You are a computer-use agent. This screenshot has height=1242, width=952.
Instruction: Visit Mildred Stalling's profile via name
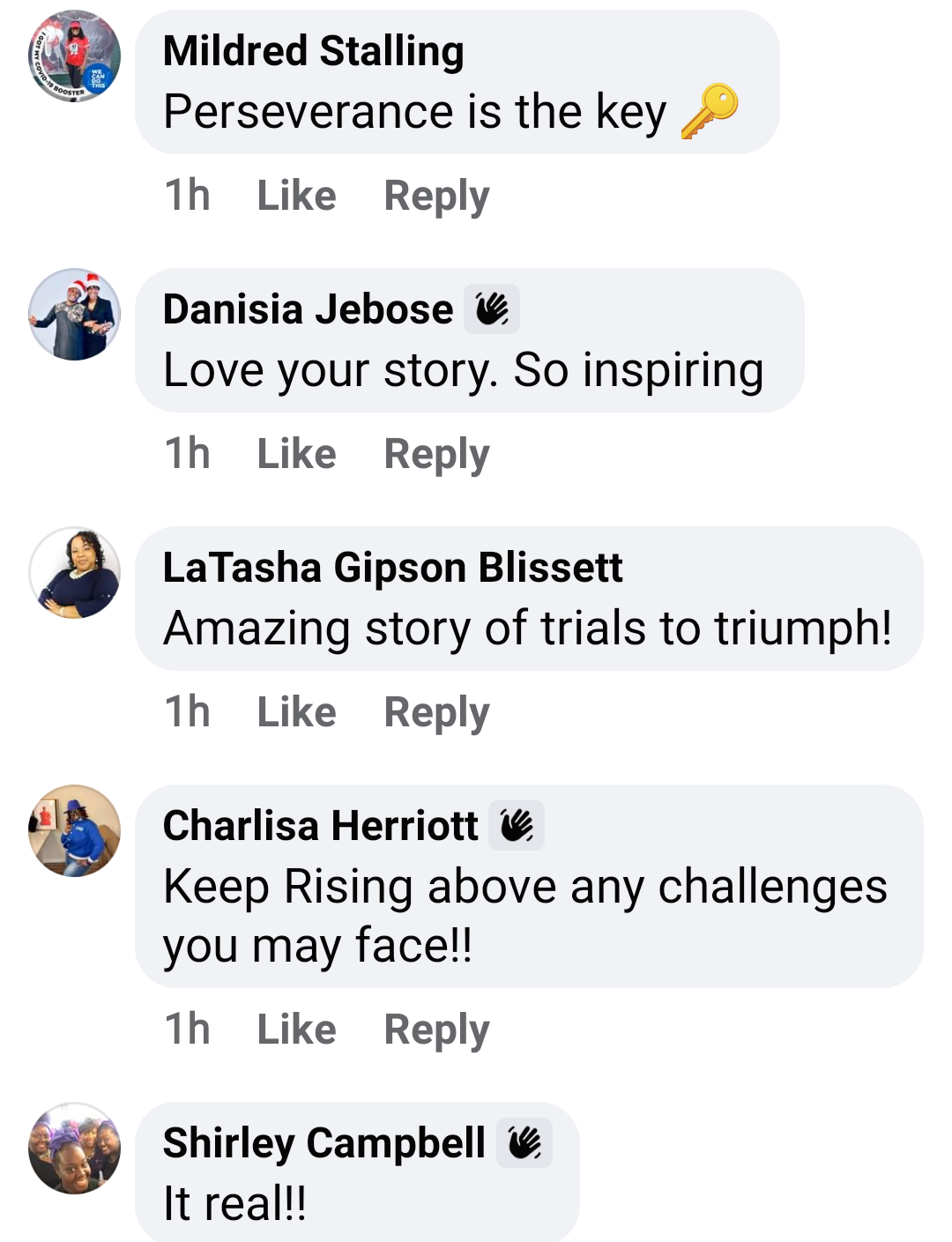tap(313, 51)
